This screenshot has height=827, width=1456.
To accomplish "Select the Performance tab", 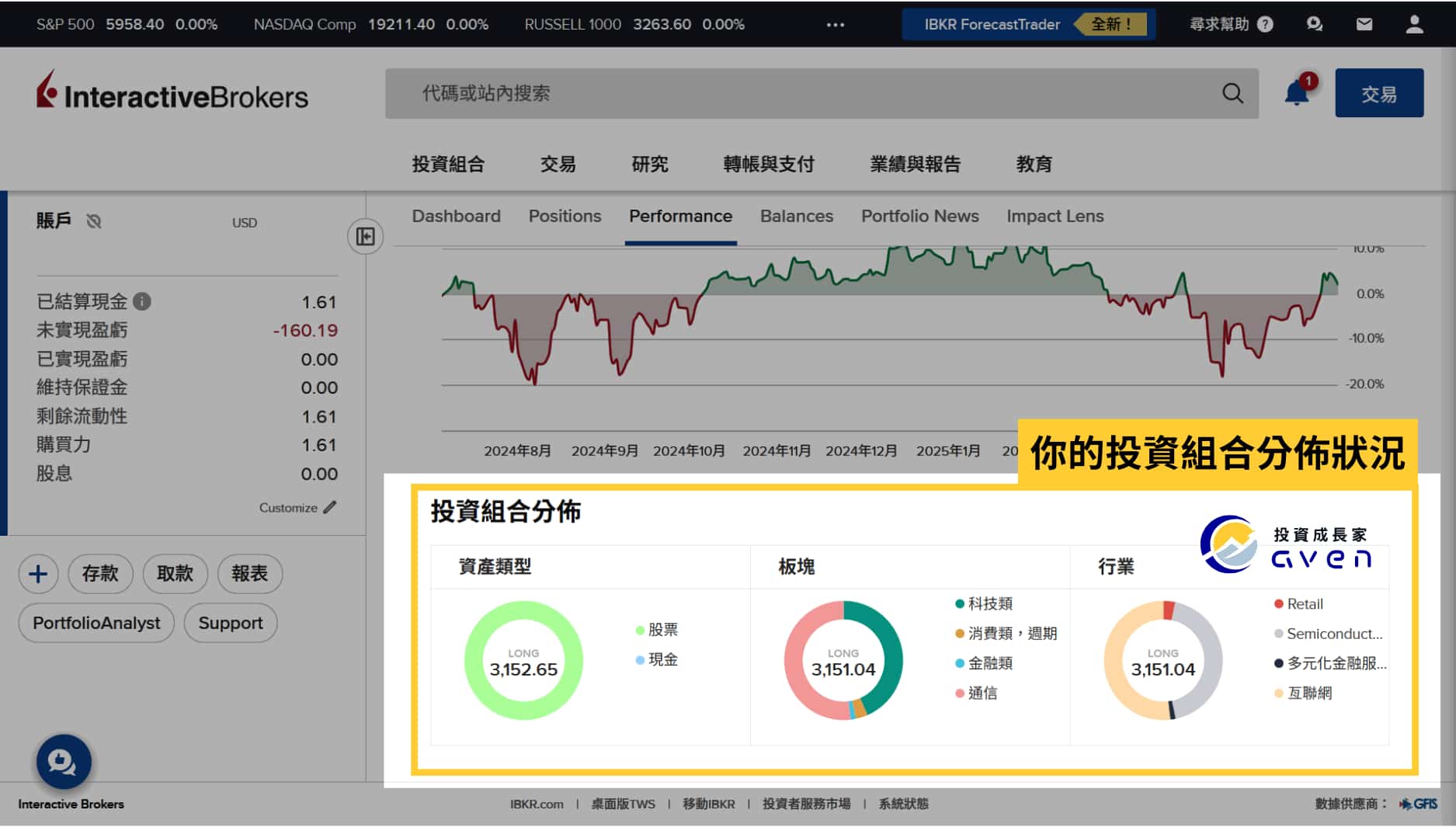I will pyautogui.click(x=680, y=216).
